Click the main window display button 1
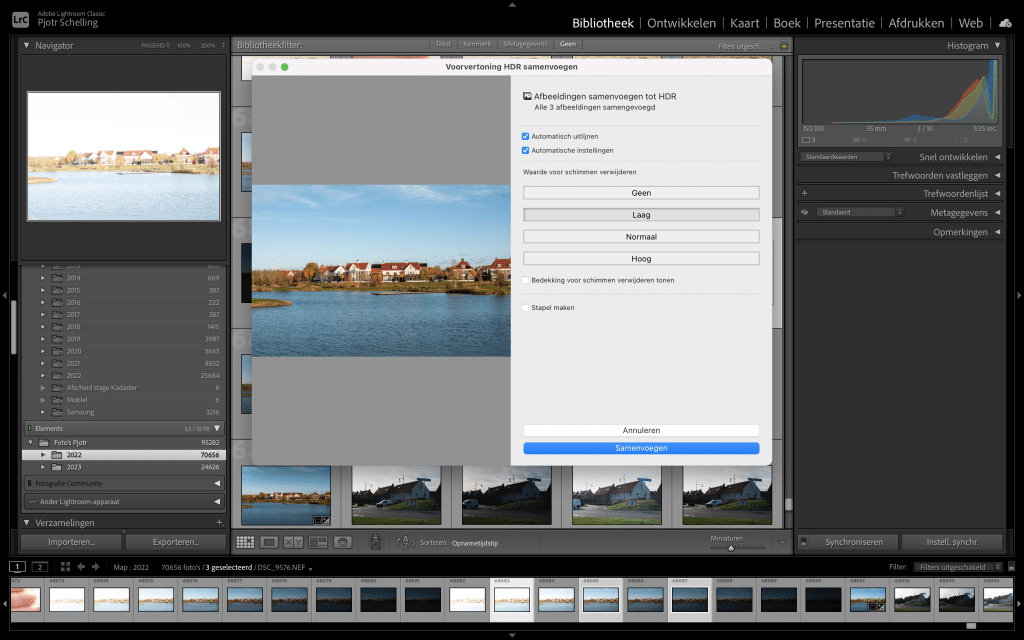Screen dimensions: 1024x640 point(18,567)
